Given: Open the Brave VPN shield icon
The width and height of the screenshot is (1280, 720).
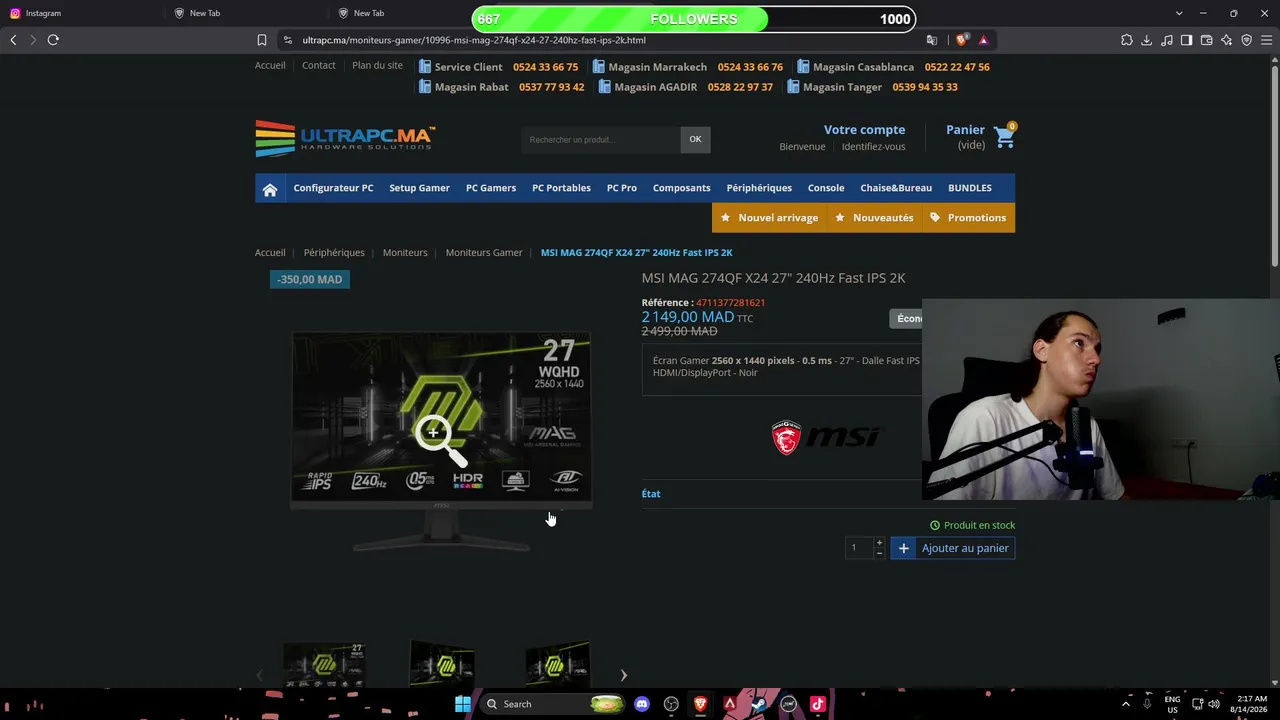Looking at the screenshot, I should (1247, 40).
